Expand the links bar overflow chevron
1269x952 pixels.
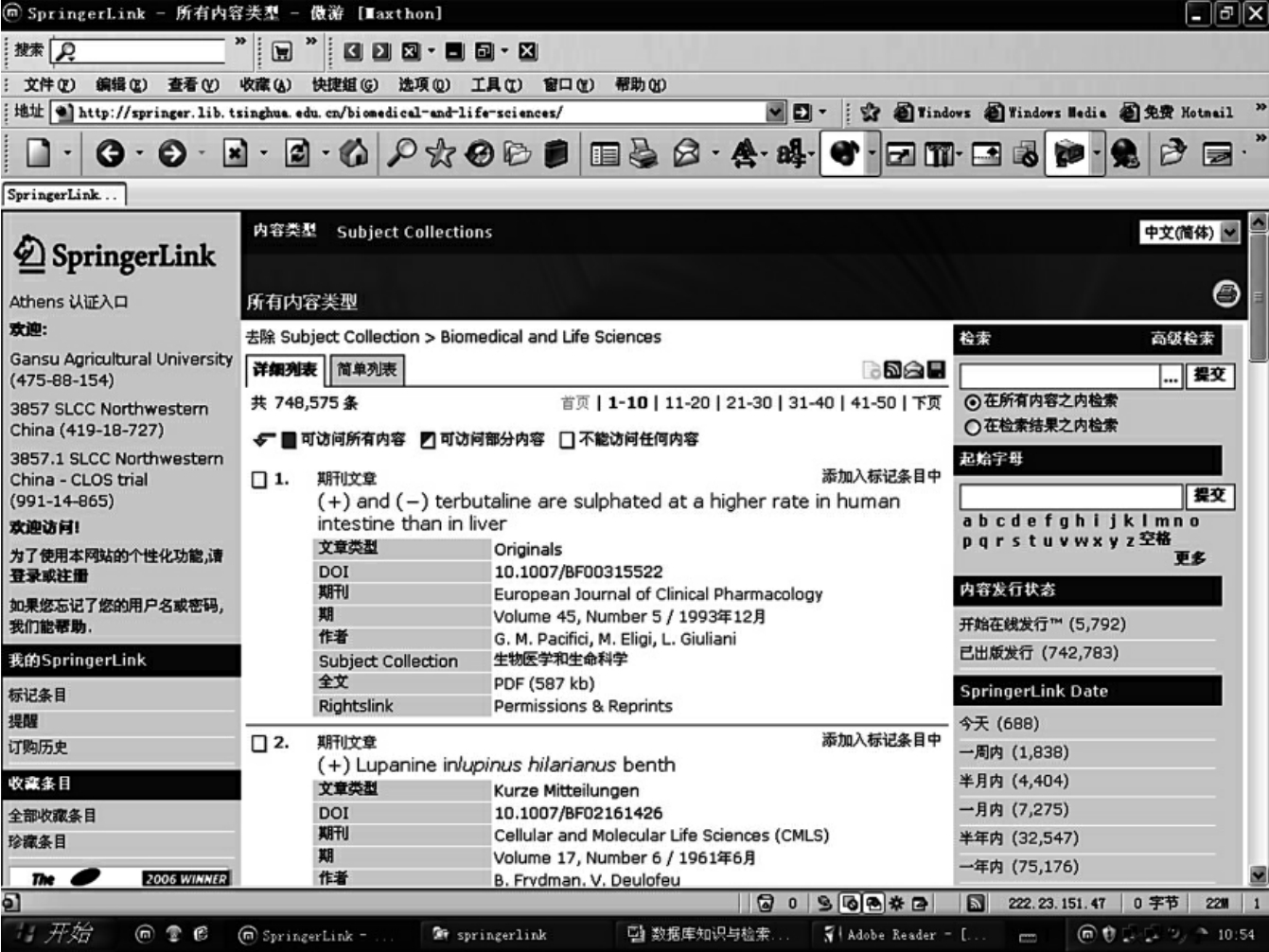click(x=1260, y=108)
